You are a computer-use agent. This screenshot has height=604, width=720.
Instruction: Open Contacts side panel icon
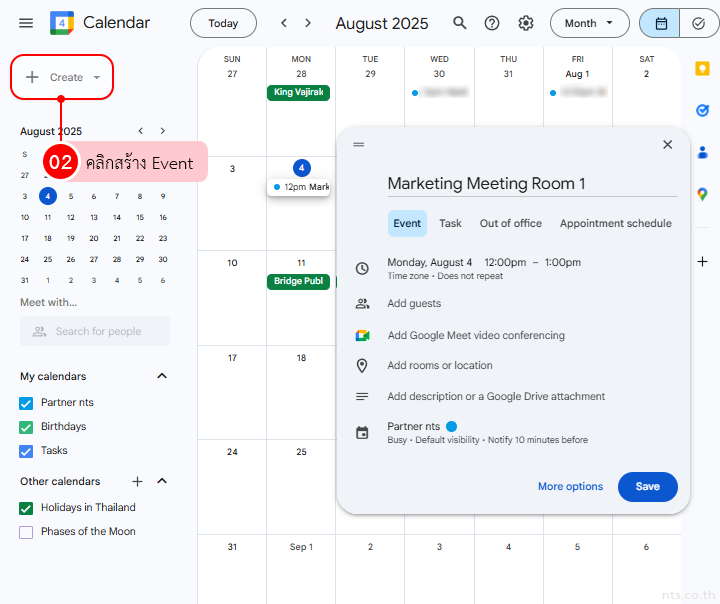pyautogui.click(x=702, y=152)
